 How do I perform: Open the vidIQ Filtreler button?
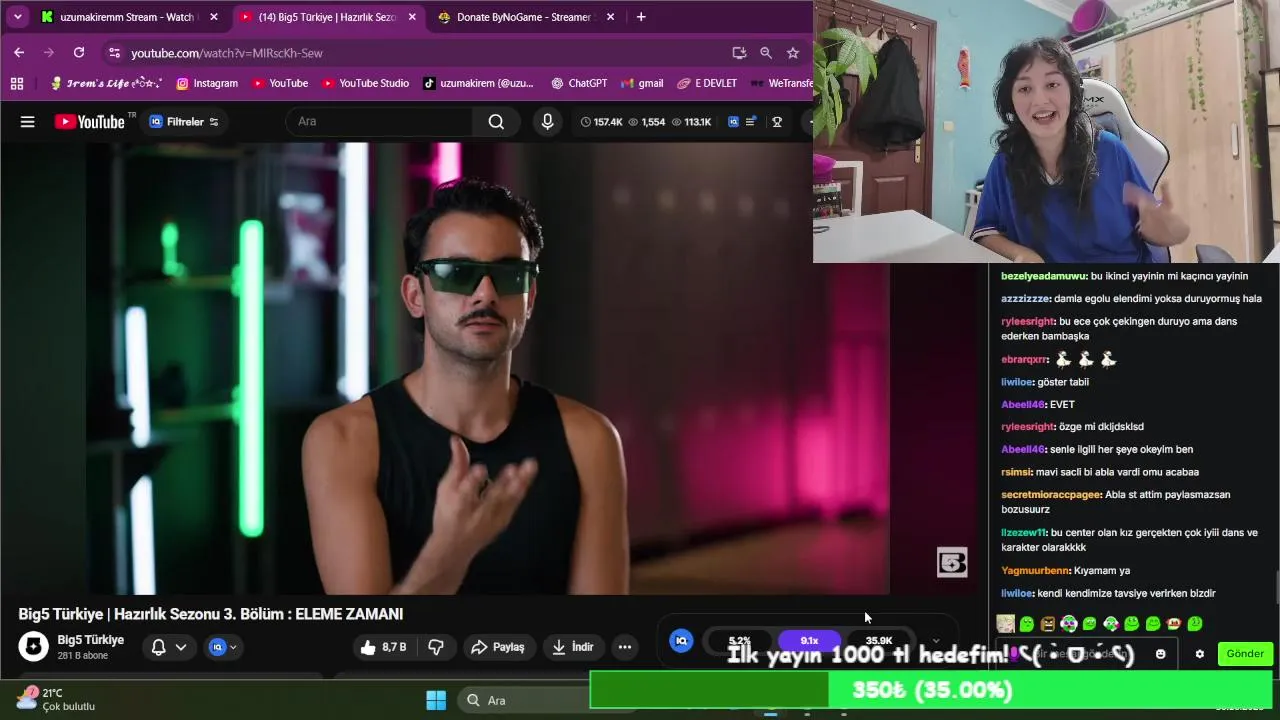(x=184, y=122)
